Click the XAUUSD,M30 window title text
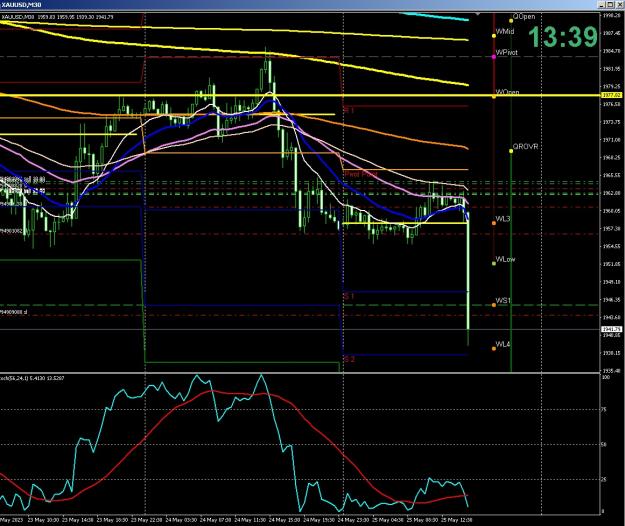625x526 pixels. point(21,5)
